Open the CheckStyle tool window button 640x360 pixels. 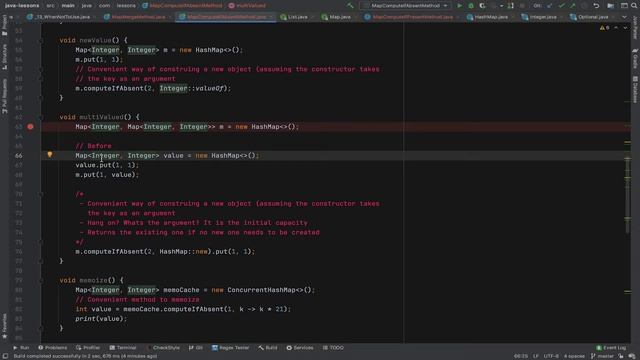tap(163, 348)
